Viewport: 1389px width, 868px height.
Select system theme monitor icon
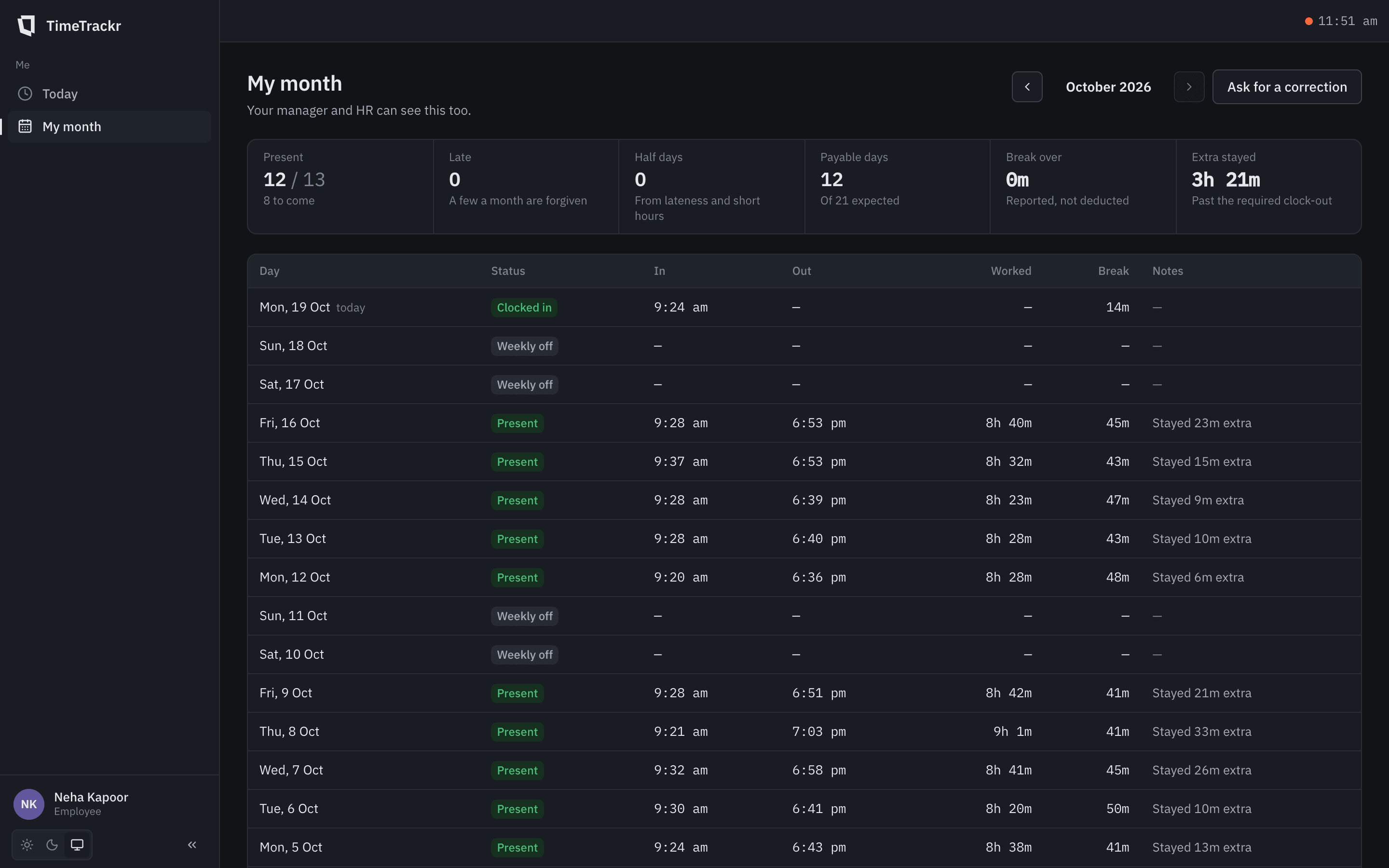pos(77,844)
